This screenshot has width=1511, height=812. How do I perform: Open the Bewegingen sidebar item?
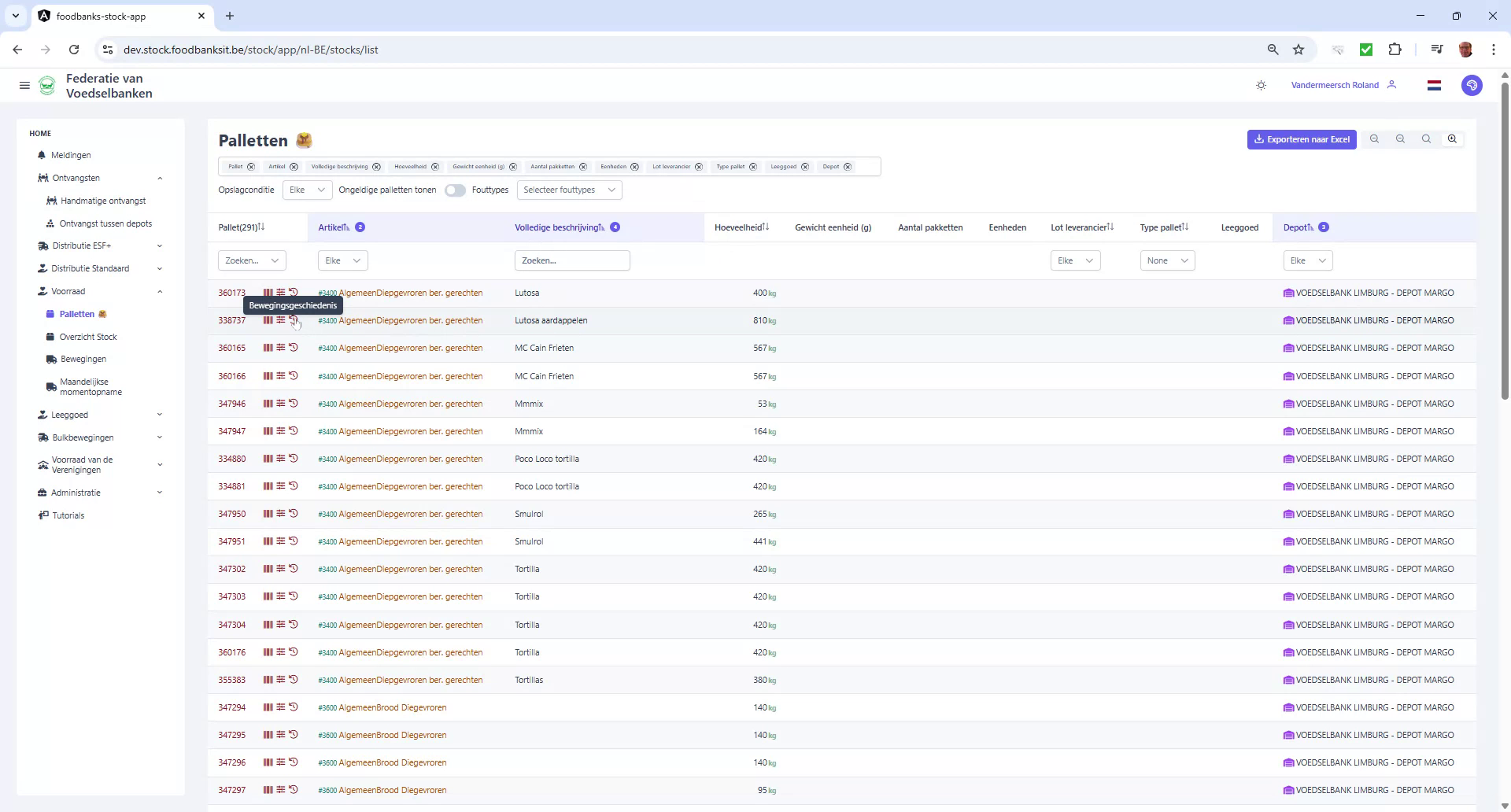(83, 358)
